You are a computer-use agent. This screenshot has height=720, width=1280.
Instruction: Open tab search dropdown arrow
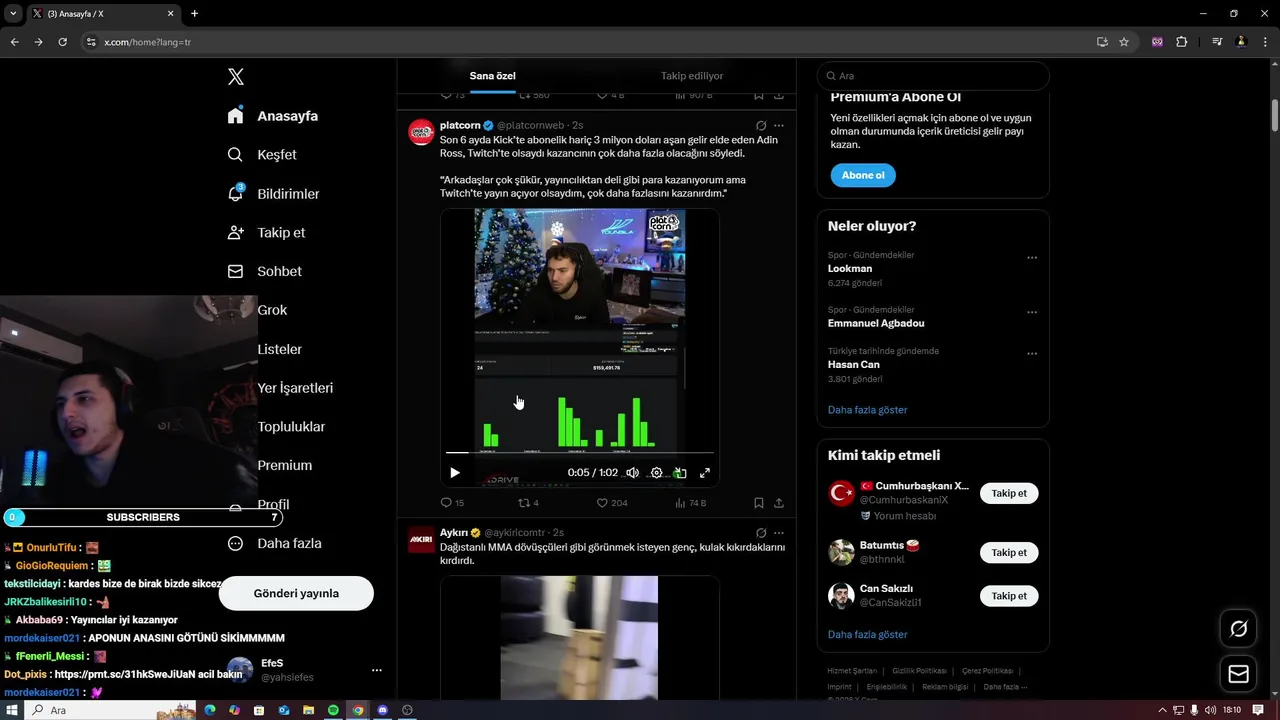(x=13, y=14)
